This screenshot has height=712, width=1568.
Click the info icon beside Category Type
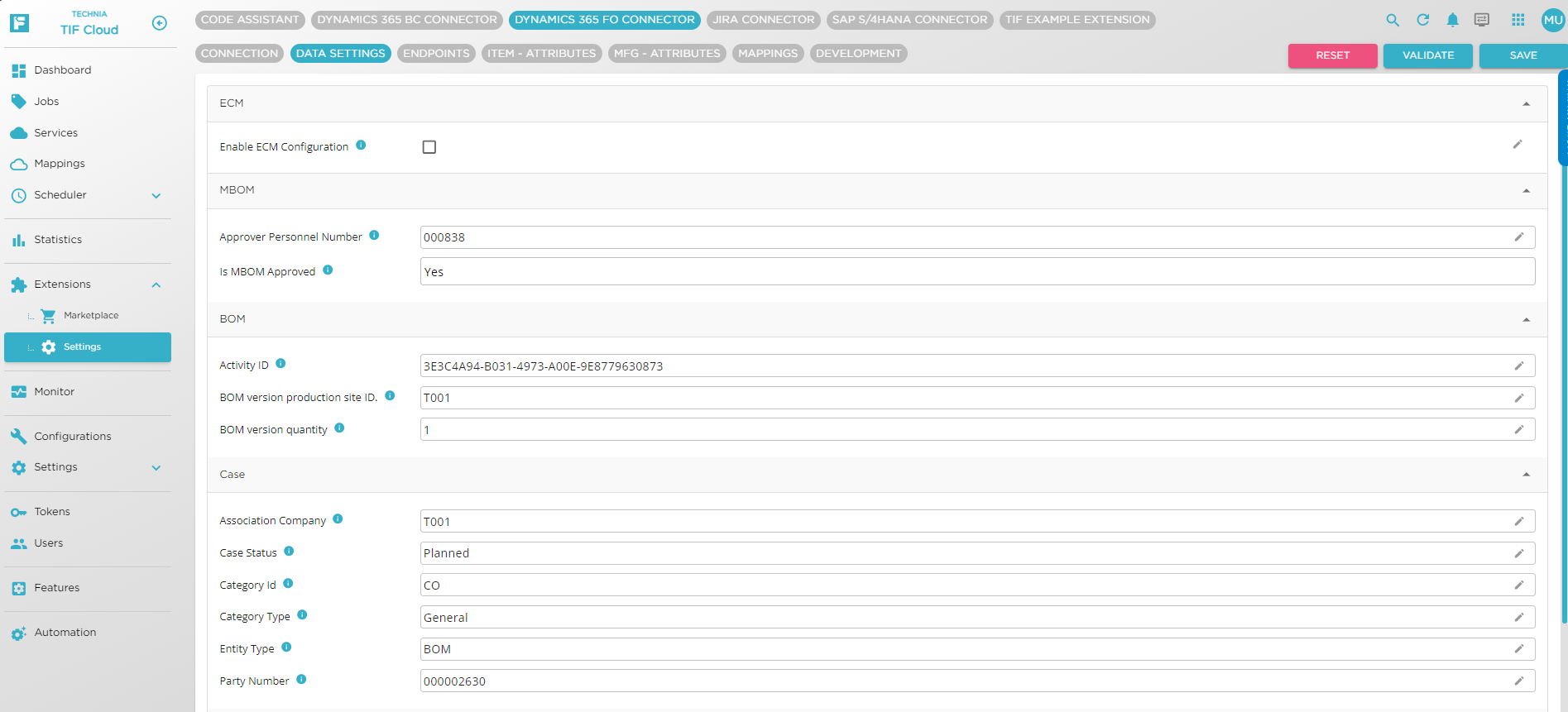pos(302,614)
